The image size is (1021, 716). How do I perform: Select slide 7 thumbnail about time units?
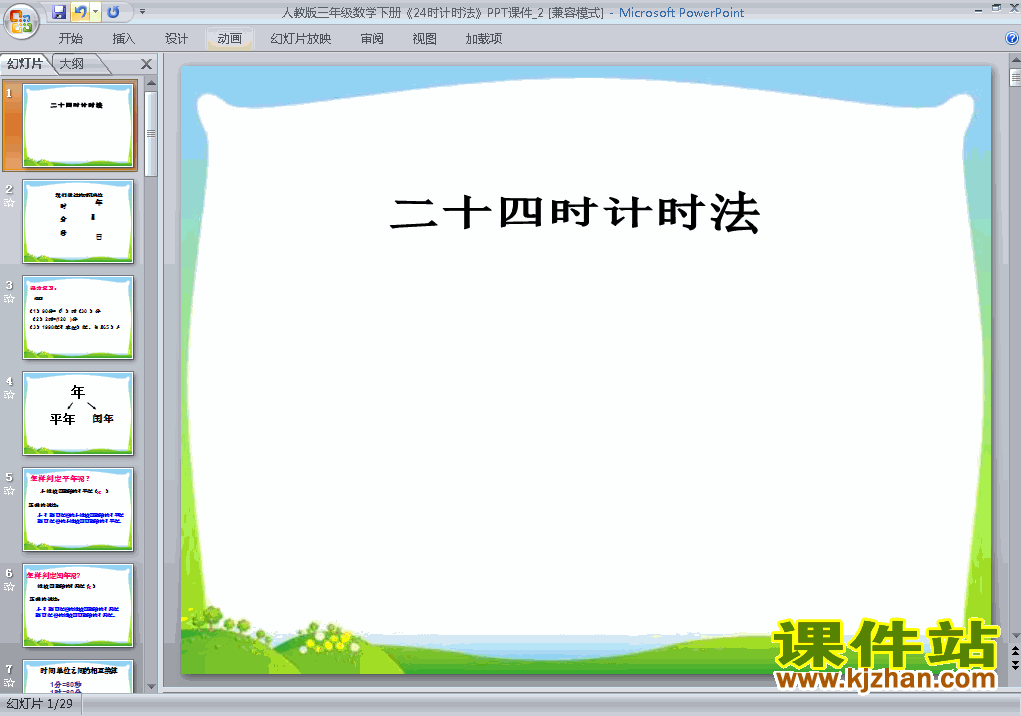(x=78, y=676)
